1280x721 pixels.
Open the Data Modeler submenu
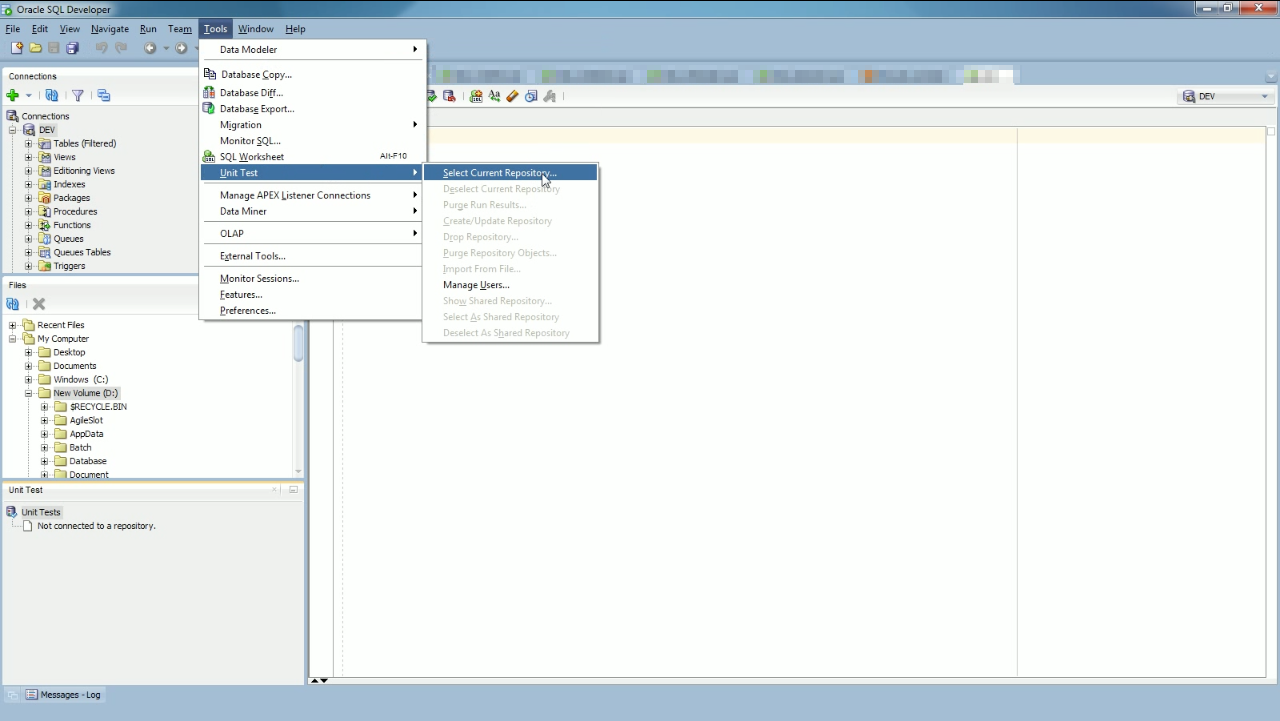(312, 49)
